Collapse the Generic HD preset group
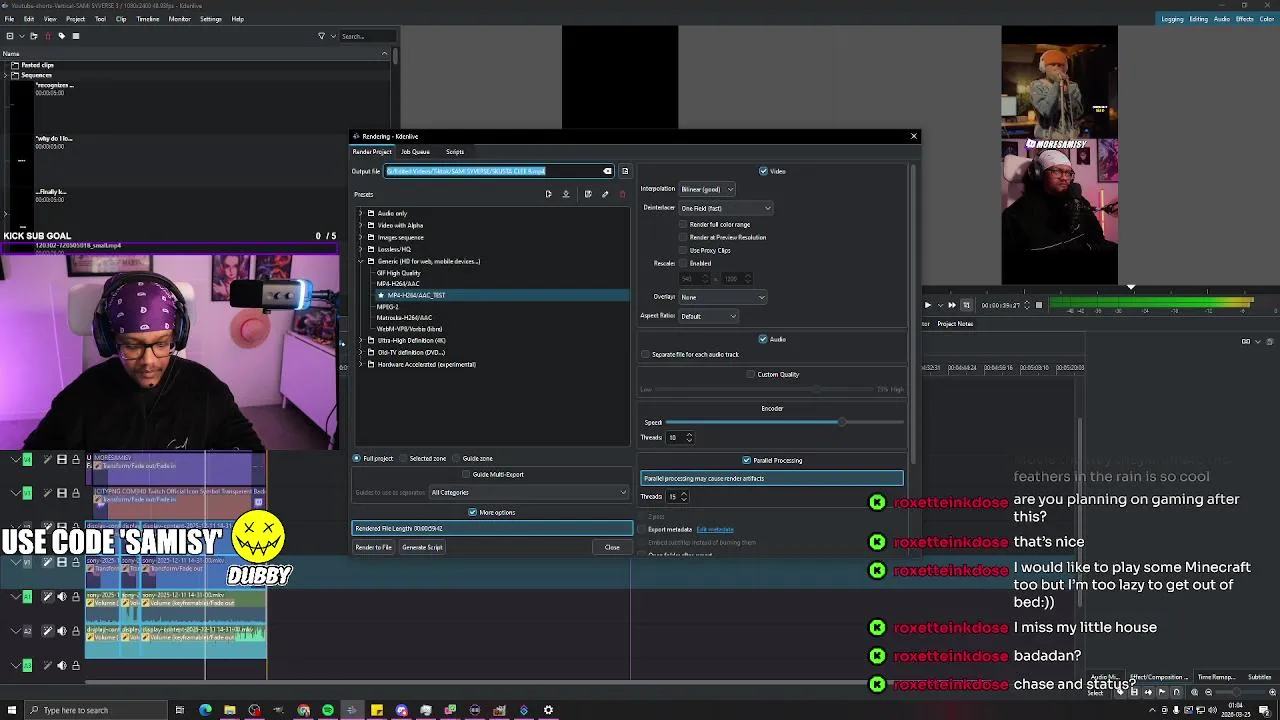 360,261
